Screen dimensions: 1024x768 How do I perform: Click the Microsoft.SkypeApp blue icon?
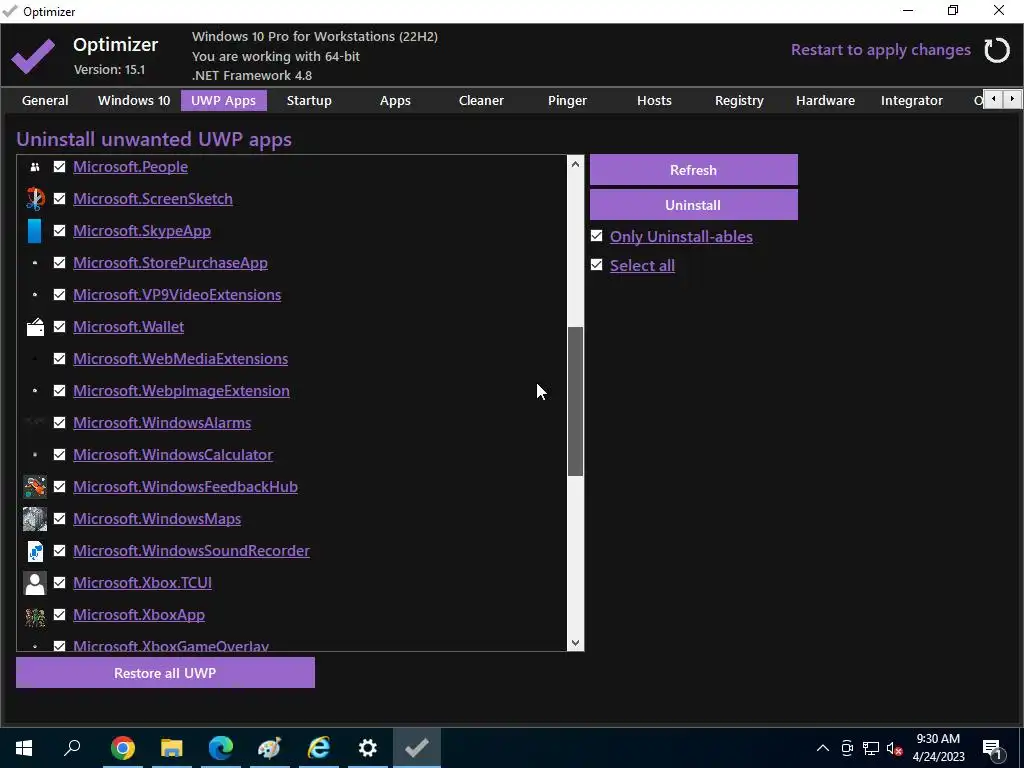tap(35, 231)
